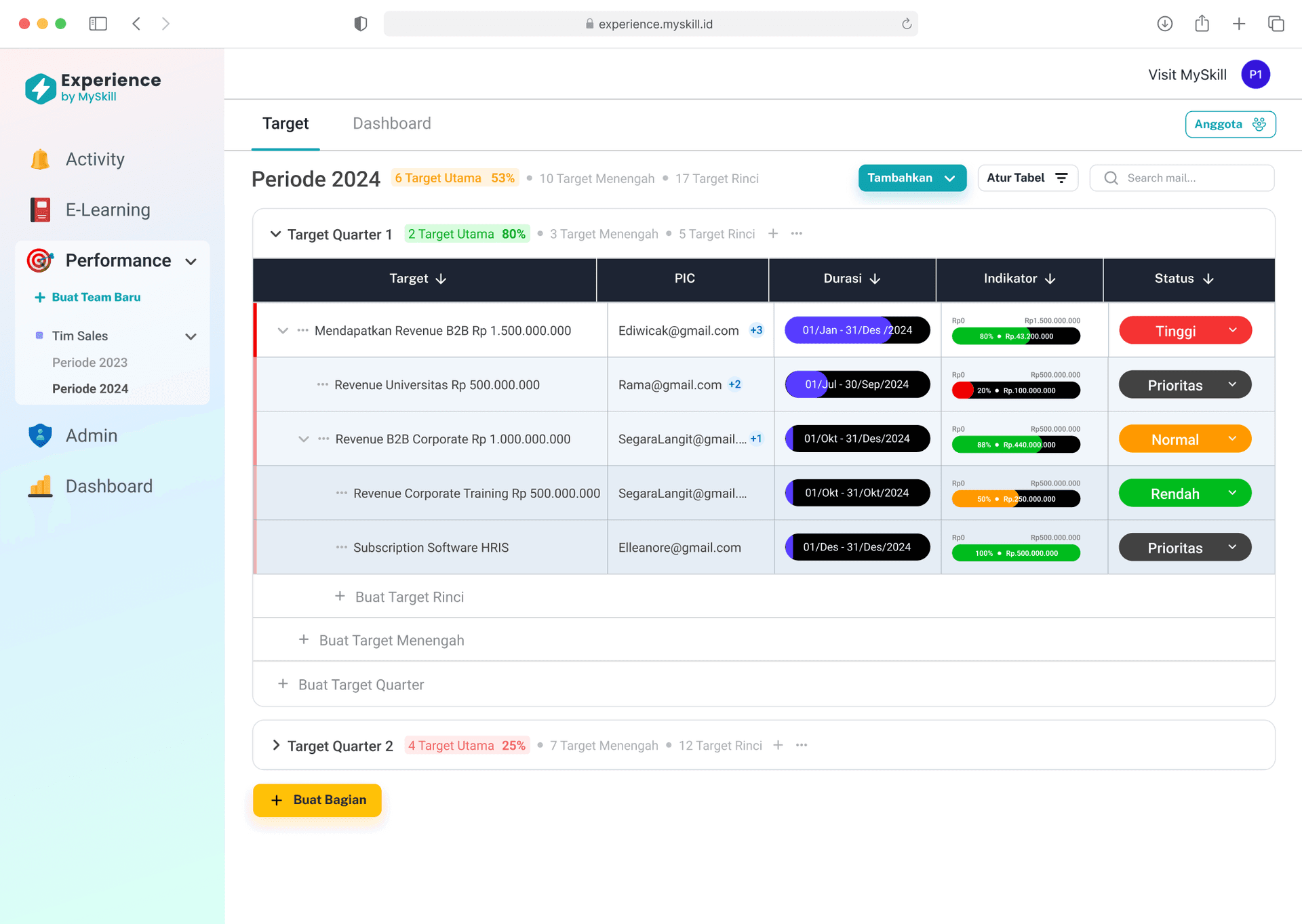Open the E-Learning book icon
The height and width of the screenshot is (924, 1302).
click(40, 209)
